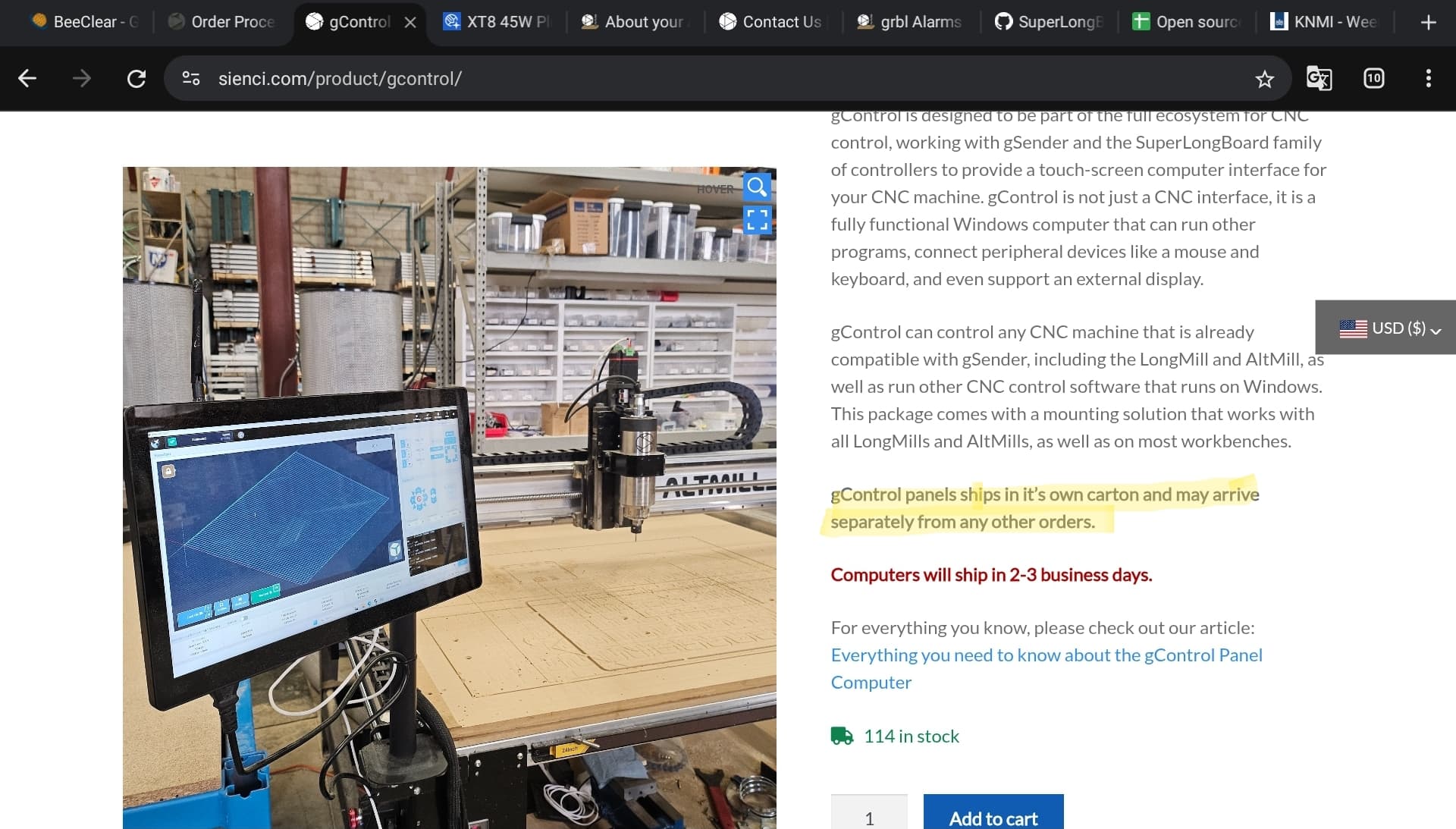Viewport: 1456px width, 829px height.
Task: Open the gControl Panel Computer article link
Action: (x=1046, y=668)
